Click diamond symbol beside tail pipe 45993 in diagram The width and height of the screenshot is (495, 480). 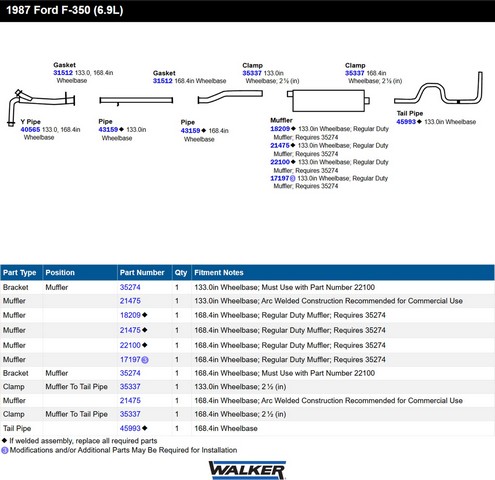(x=419, y=122)
